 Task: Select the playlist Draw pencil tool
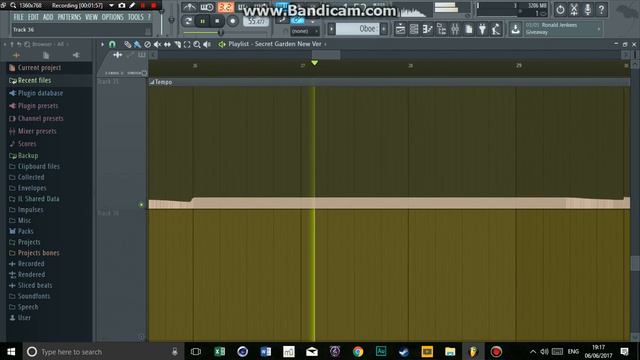click(128, 44)
